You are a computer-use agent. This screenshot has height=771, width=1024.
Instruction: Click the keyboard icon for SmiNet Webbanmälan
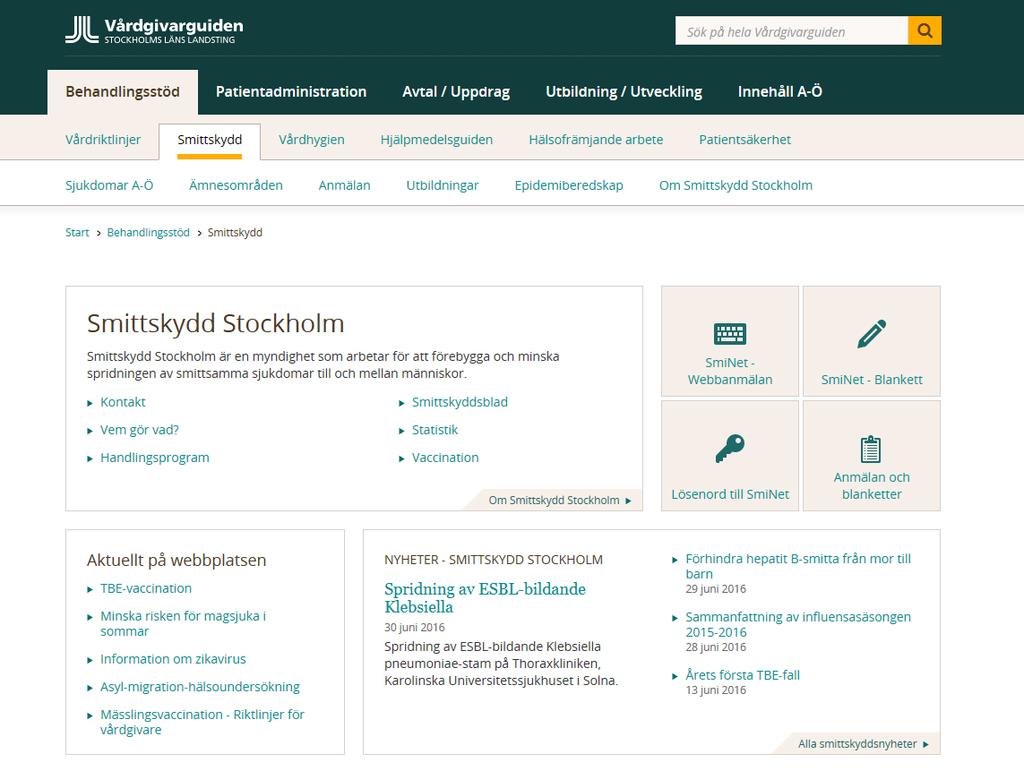click(x=729, y=334)
